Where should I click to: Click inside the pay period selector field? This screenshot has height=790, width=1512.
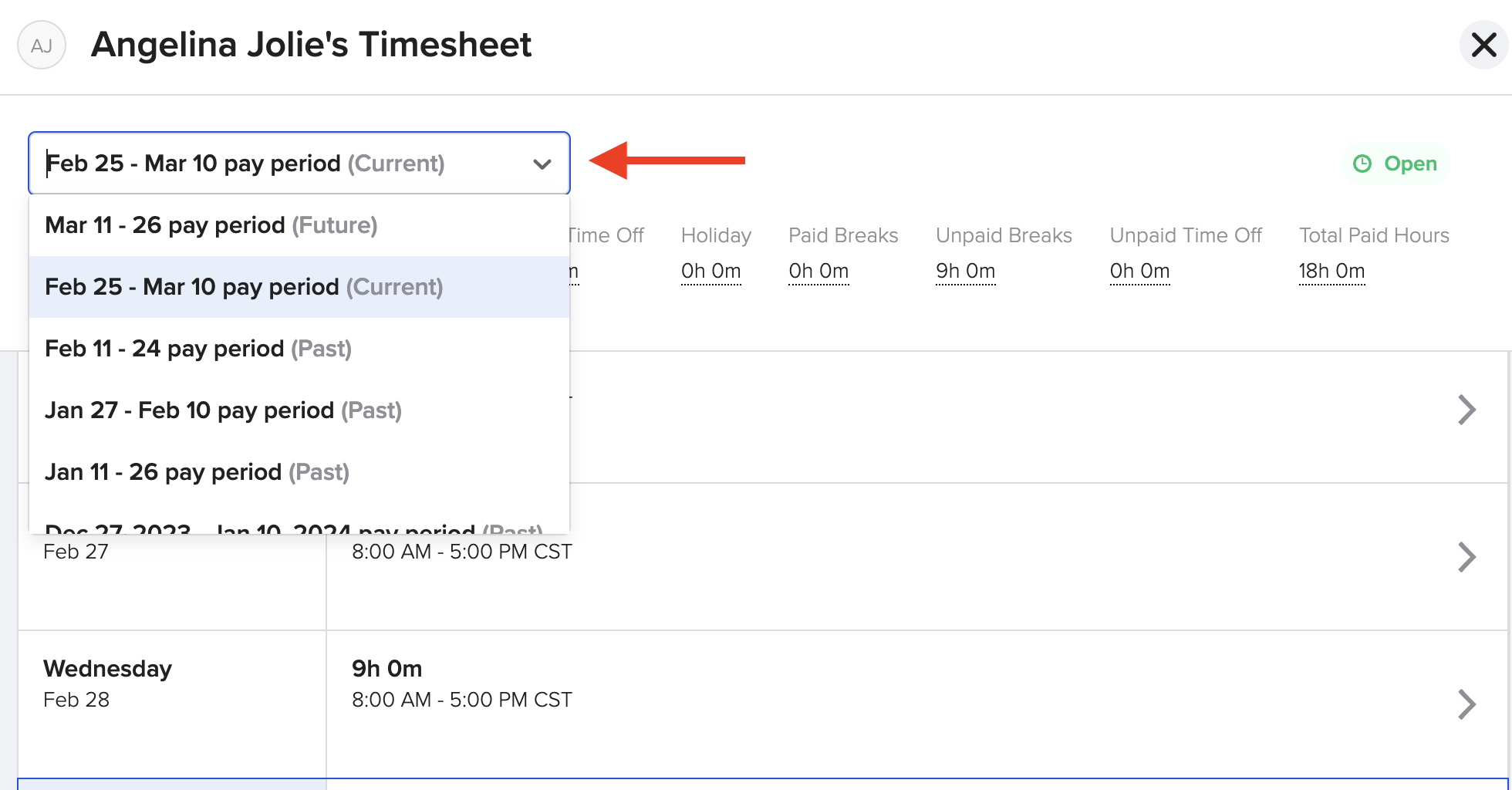(x=231, y=163)
